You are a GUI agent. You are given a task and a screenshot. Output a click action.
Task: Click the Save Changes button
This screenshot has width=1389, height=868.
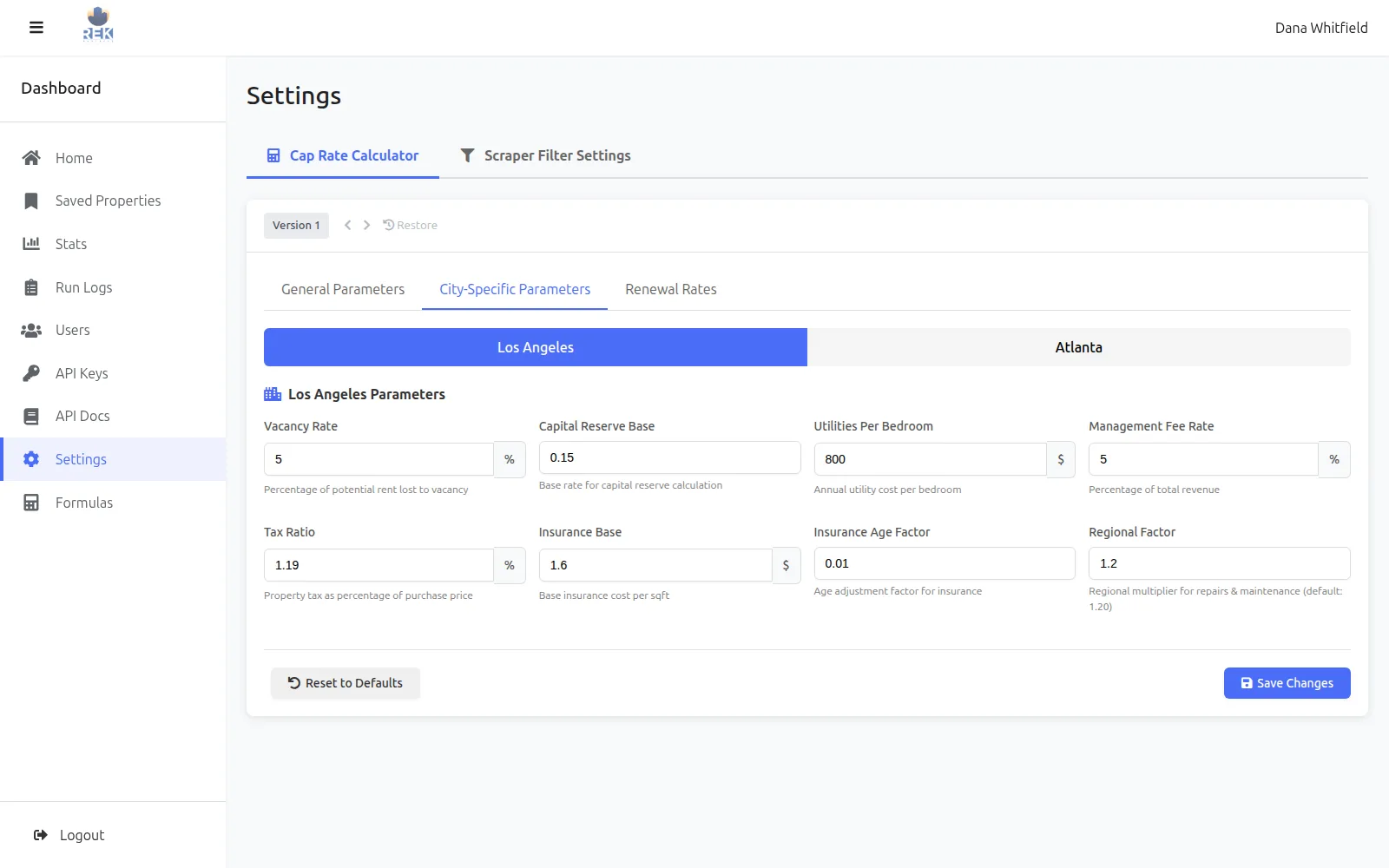click(1287, 683)
